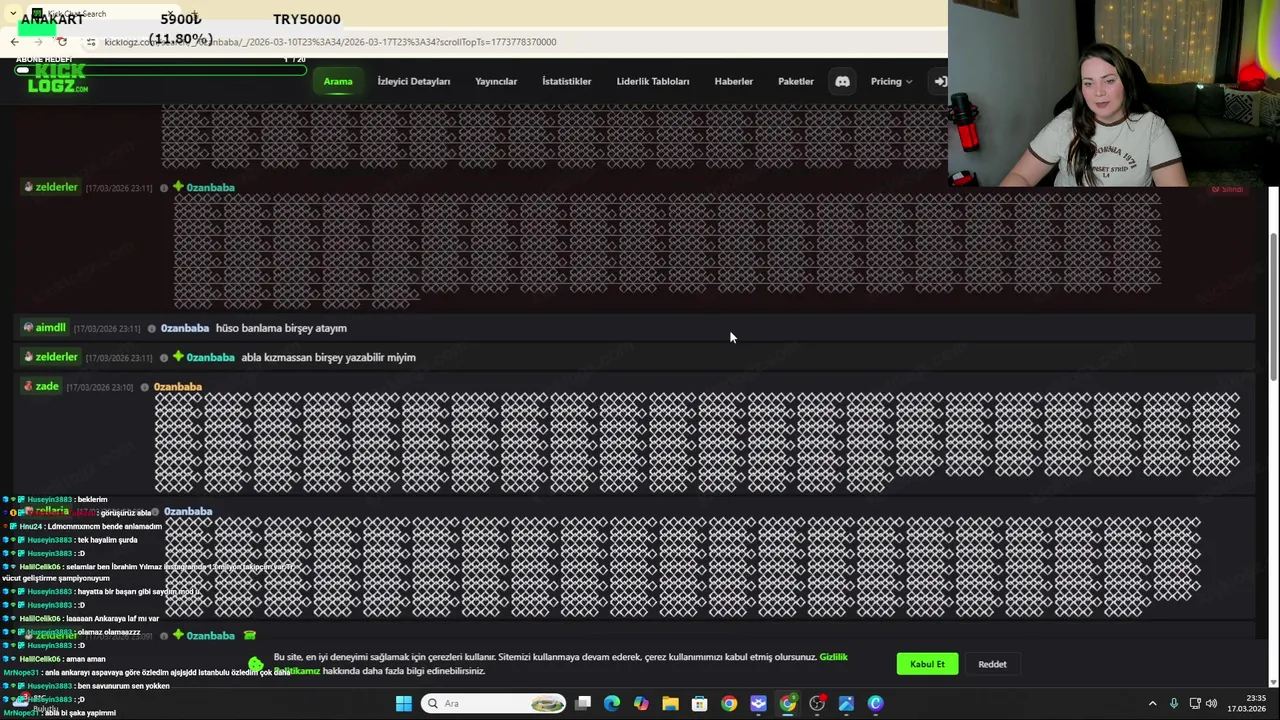1280x720 pixels.
Task: Open the first Chrome icon on the taskbar
Action: point(729,704)
